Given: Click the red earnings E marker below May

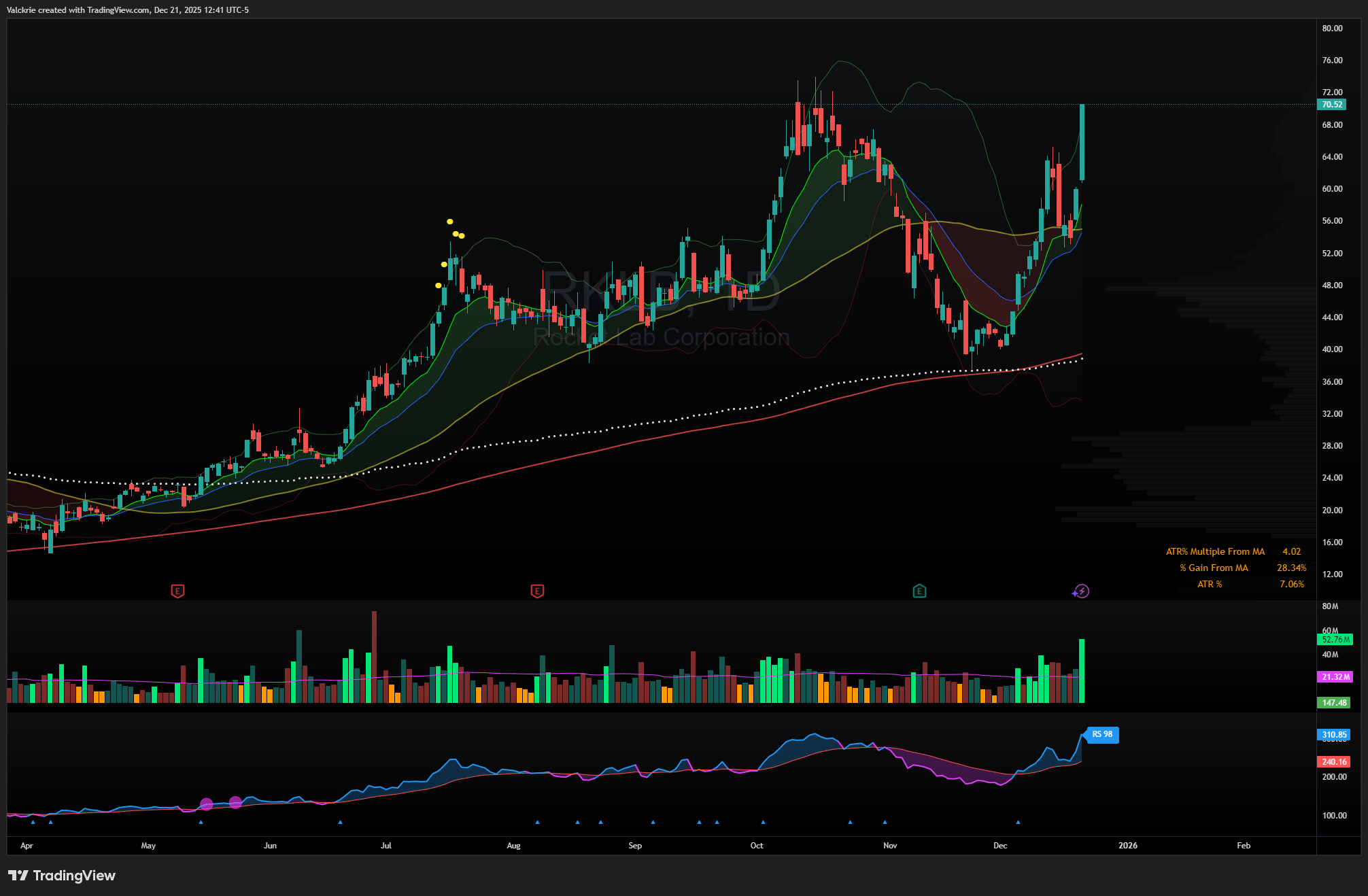Looking at the screenshot, I should click(x=177, y=591).
